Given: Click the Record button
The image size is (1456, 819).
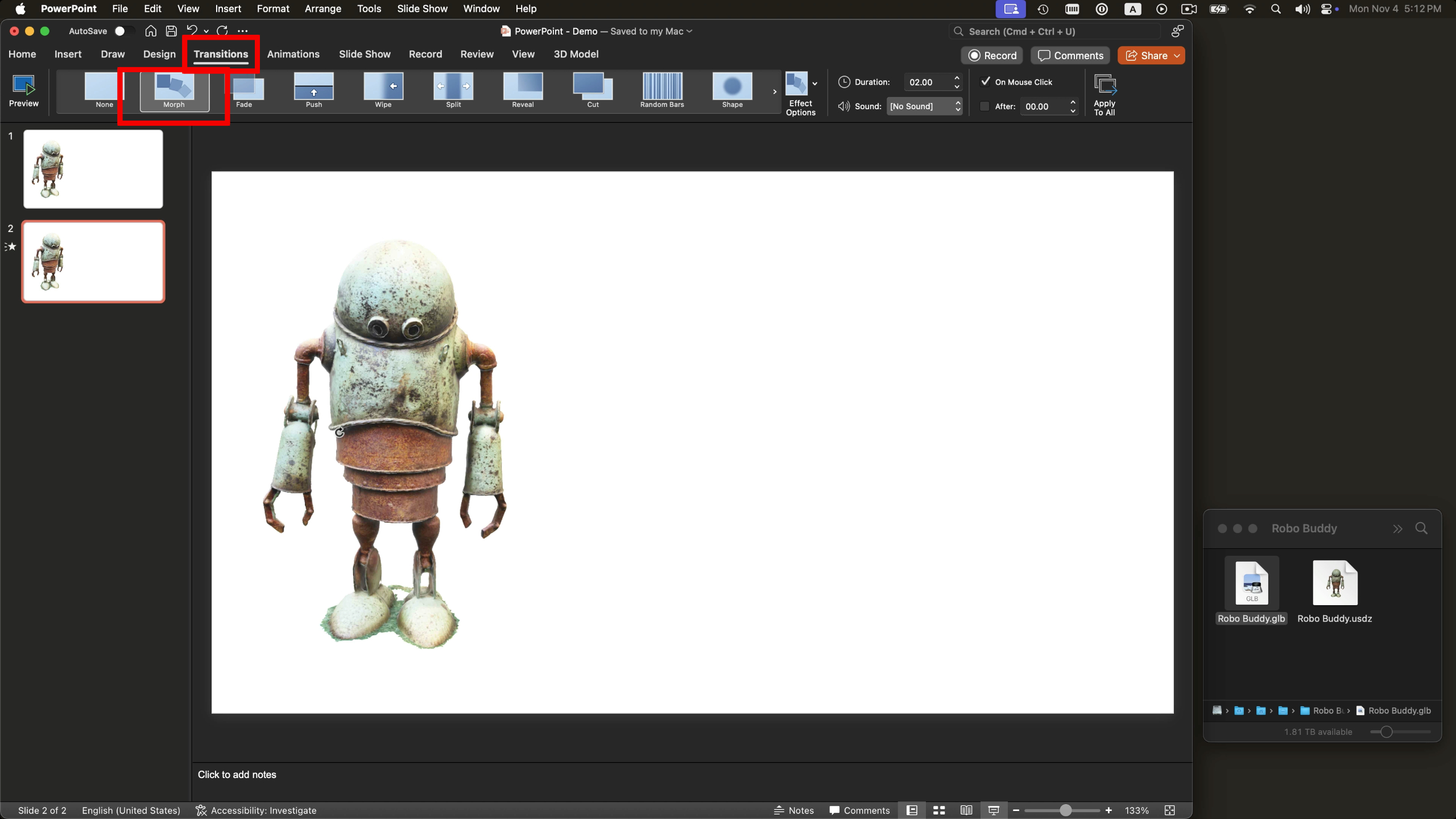Looking at the screenshot, I should [x=992, y=55].
